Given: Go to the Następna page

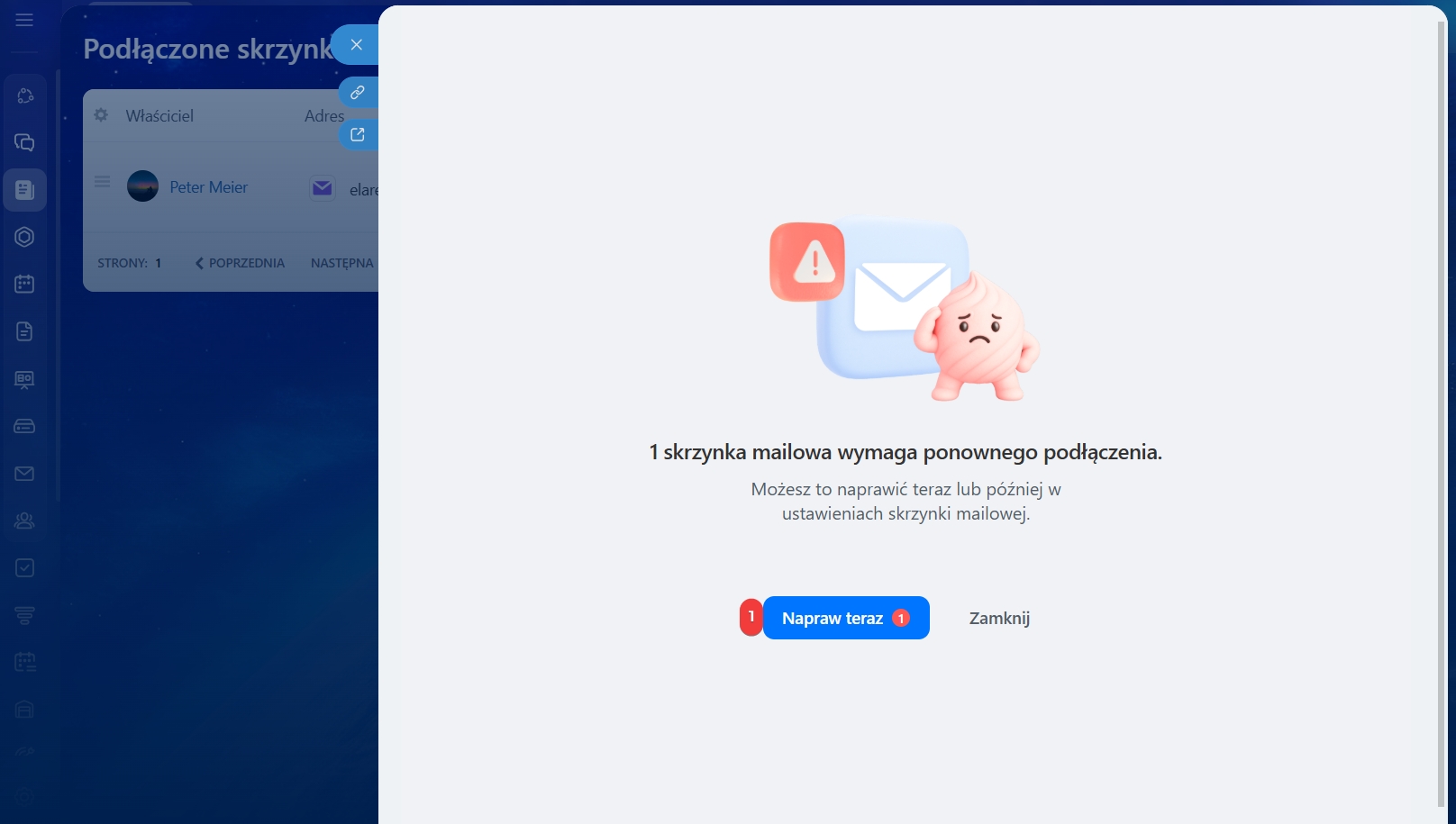Looking at the screenshot, I should click(x=341, y=263).
